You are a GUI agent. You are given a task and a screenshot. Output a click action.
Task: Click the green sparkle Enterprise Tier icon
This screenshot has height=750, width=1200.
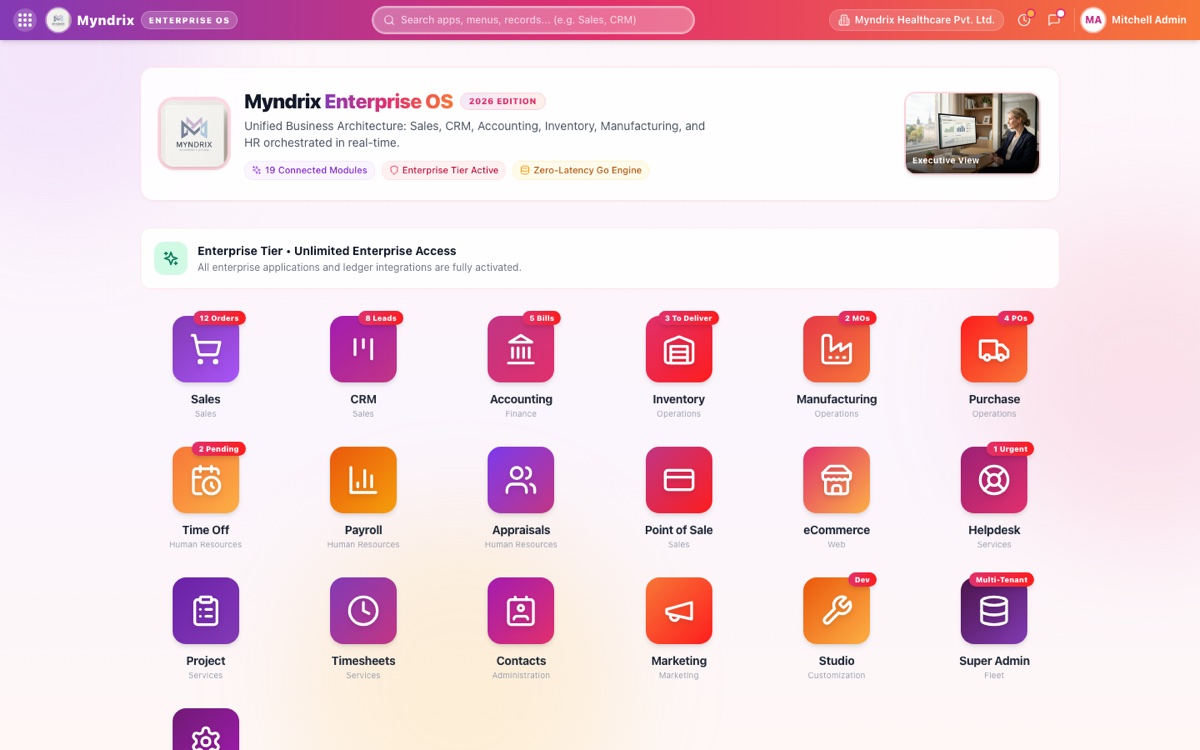pyautogui.click(x=171, y=258)
